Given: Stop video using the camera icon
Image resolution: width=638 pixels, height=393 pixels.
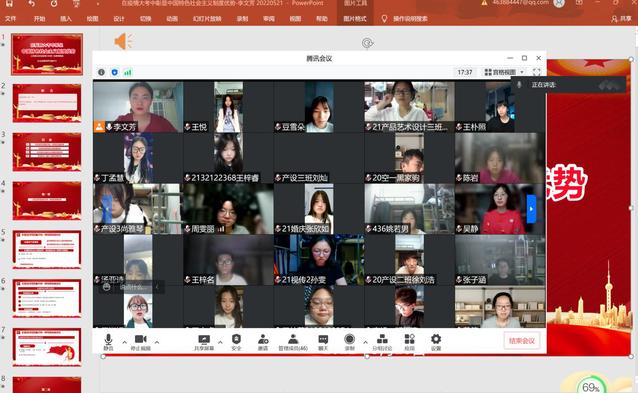Looking at the screenshot, I should click(140, 342).
